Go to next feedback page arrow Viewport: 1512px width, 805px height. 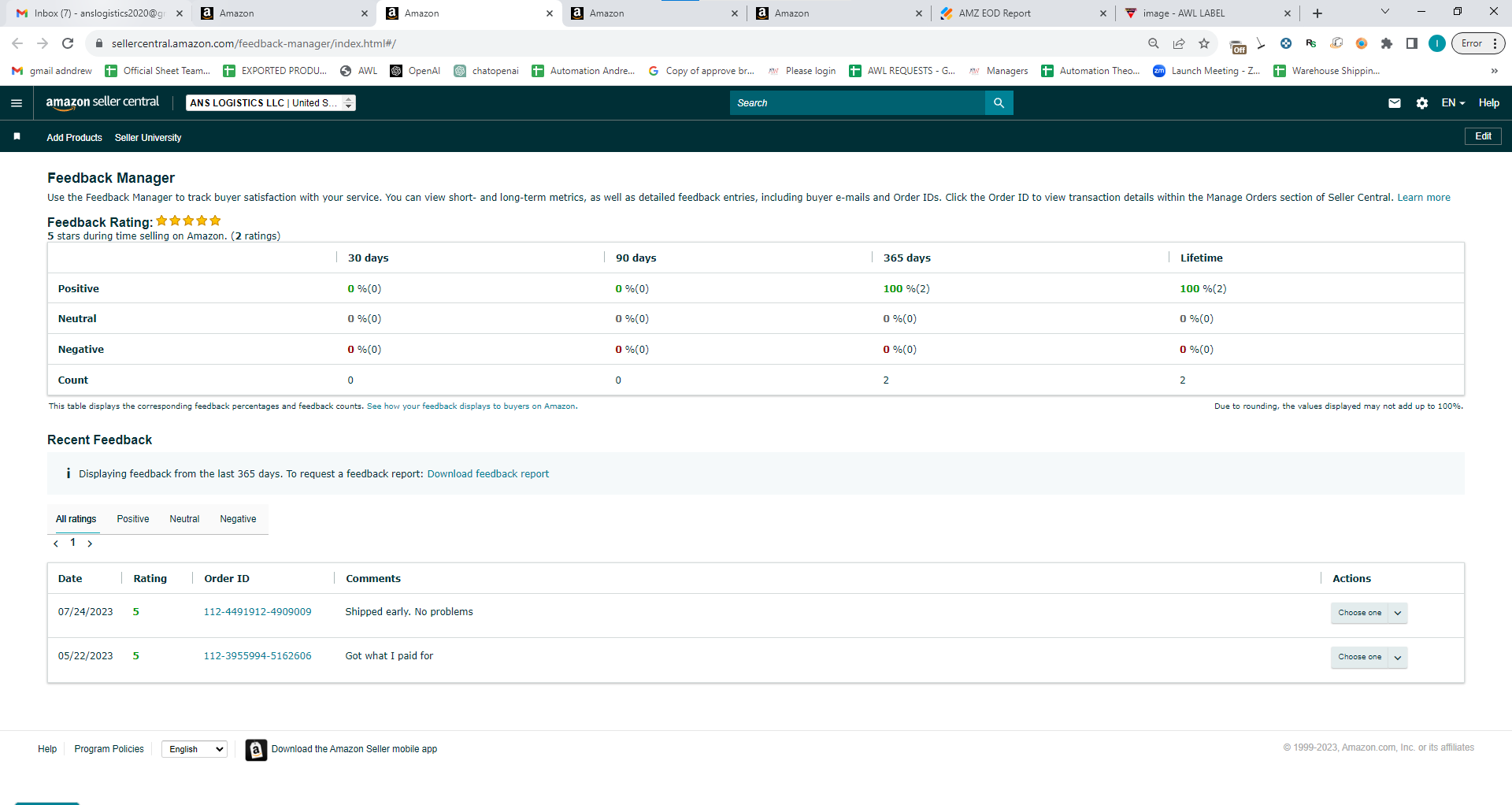pos(90,543)
